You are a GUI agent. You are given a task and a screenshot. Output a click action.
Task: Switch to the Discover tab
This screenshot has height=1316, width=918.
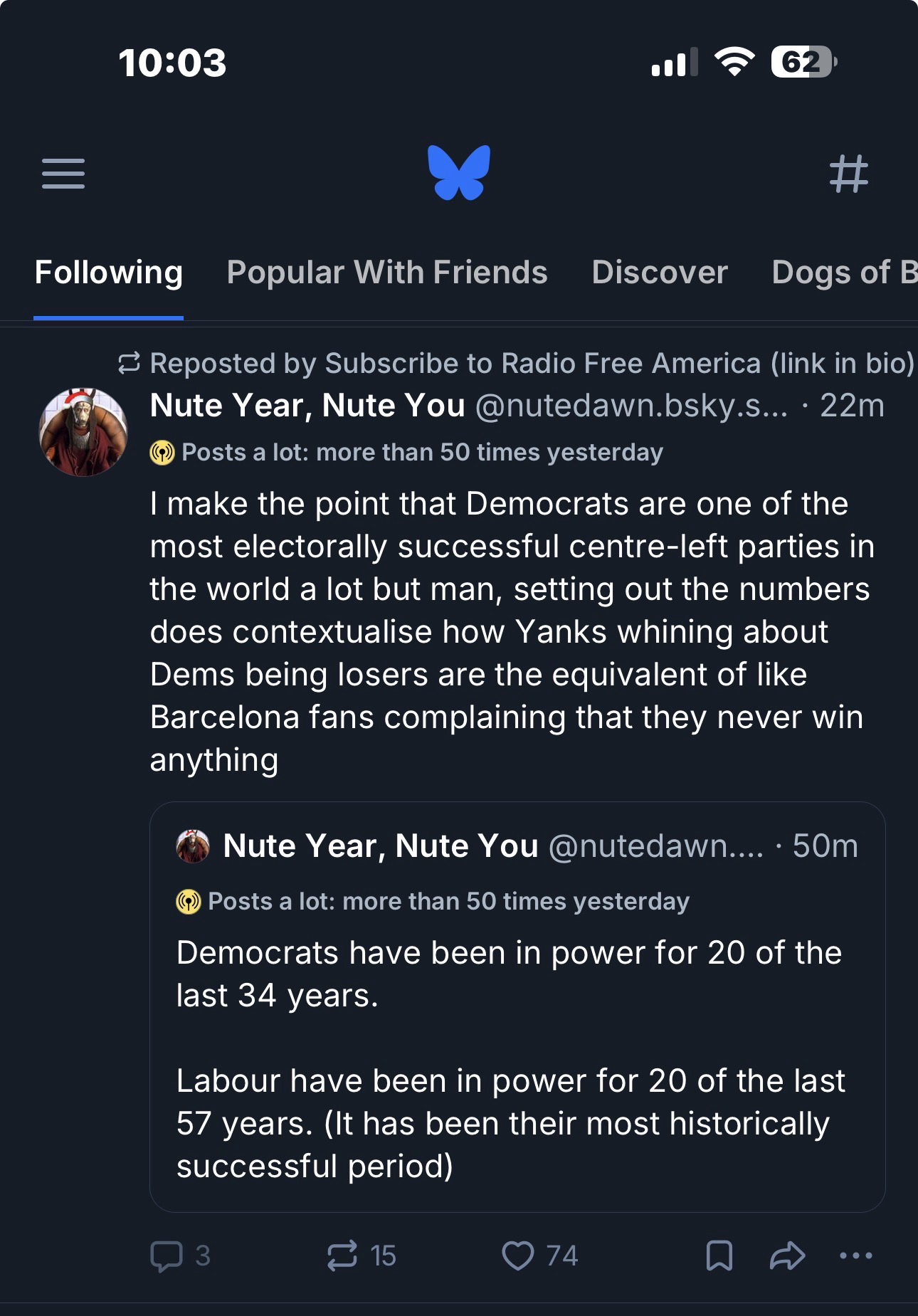tap(660, 273)
